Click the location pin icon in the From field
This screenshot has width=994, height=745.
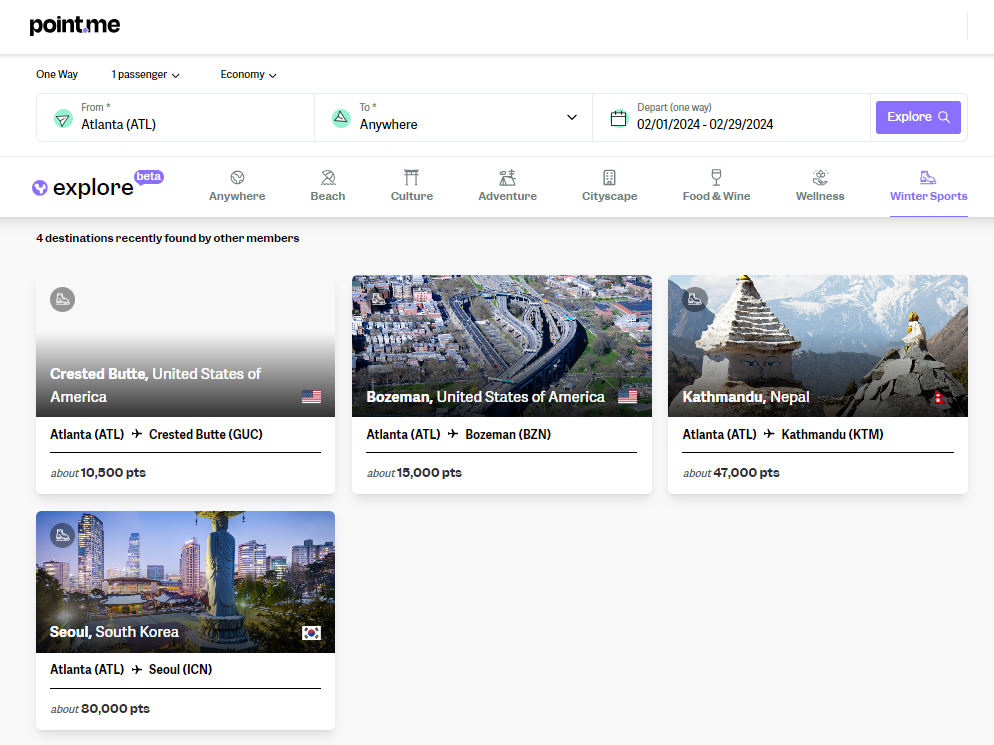(x=62, y=117)
